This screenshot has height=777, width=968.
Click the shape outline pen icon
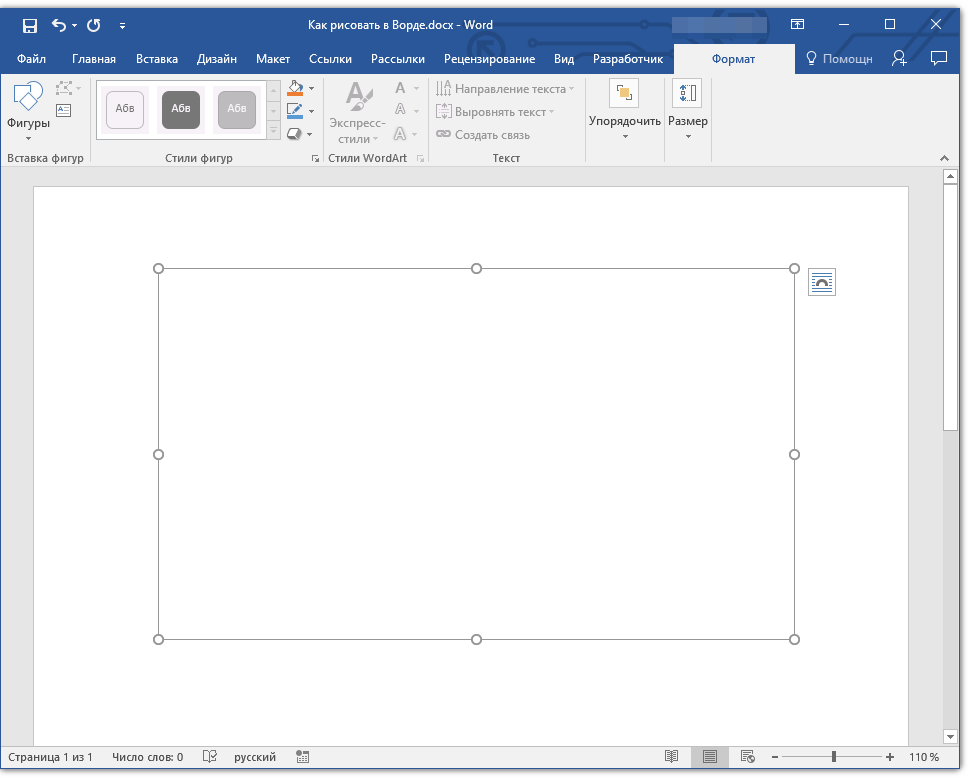pos(295,111)
